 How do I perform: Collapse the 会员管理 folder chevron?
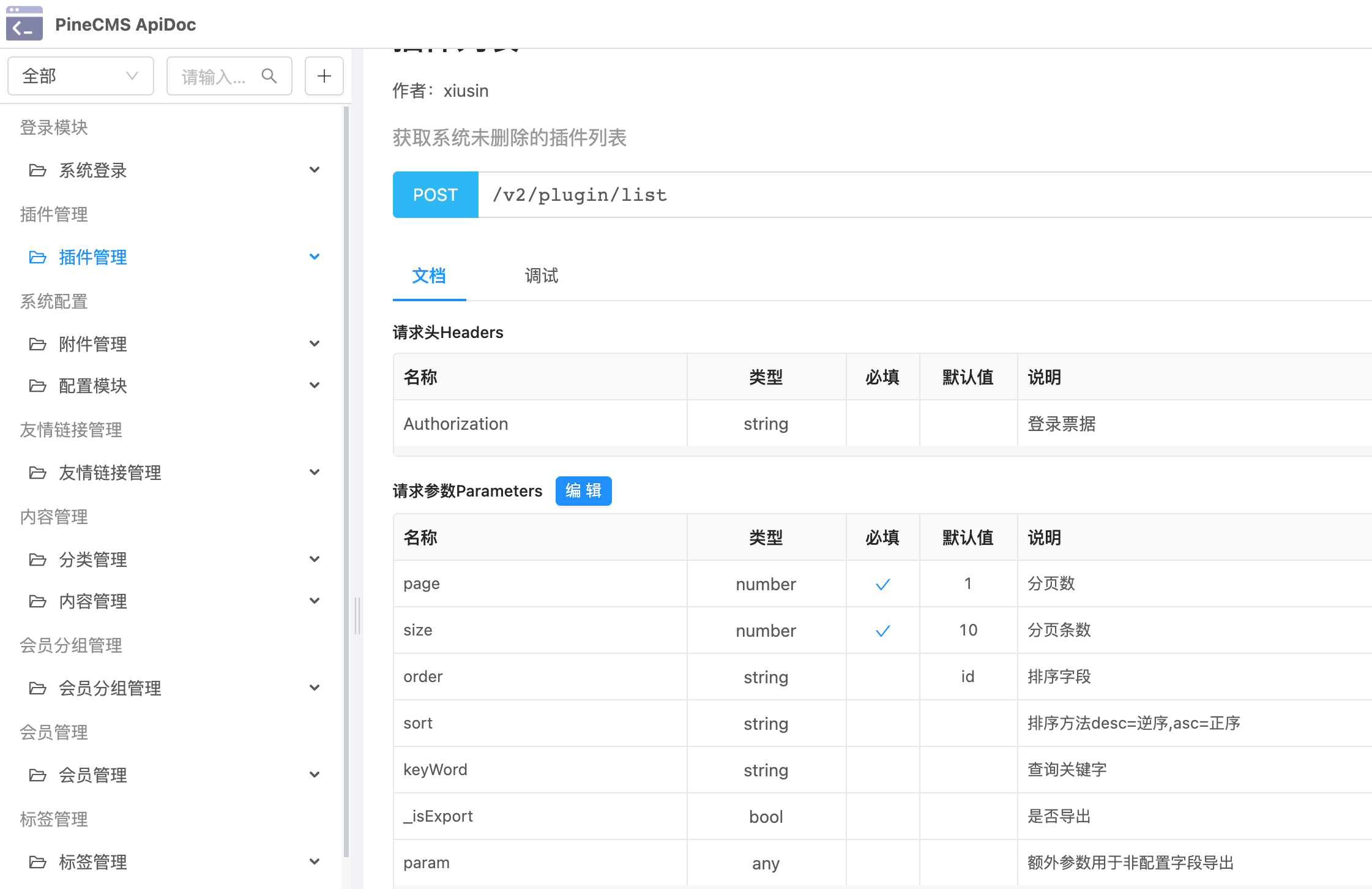(x=315, y=775)
